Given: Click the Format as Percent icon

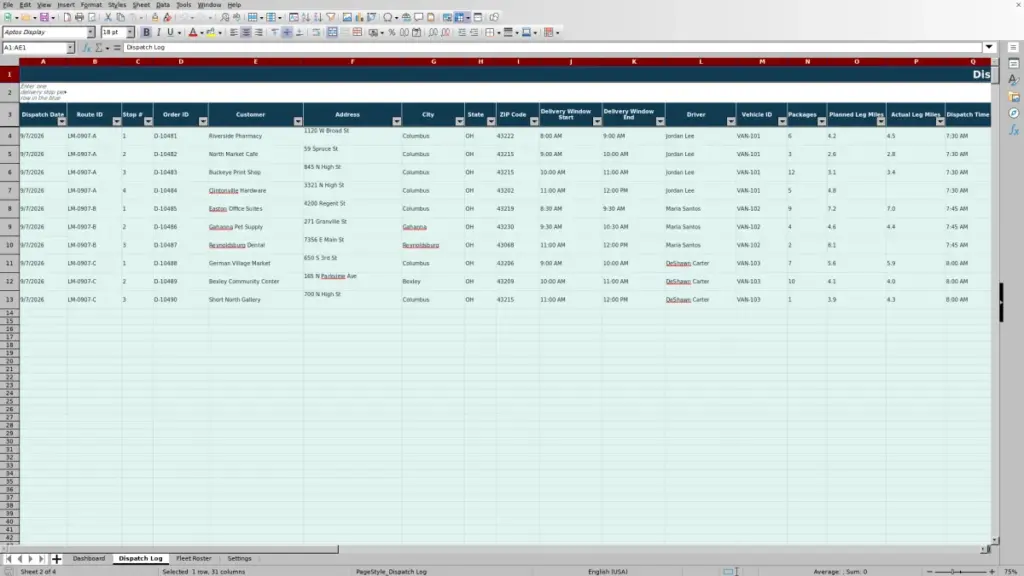Looking at the screenshot, I should click(x=392, y=32).
